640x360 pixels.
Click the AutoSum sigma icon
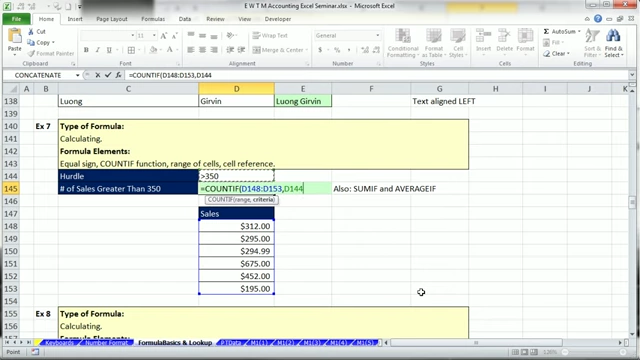coord(546,31)
